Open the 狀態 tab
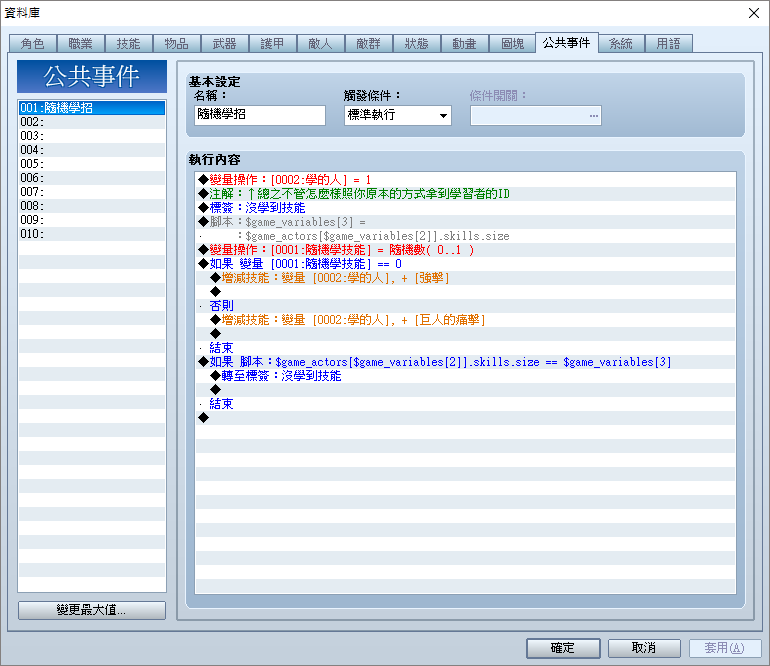 (x=417, y=44)
